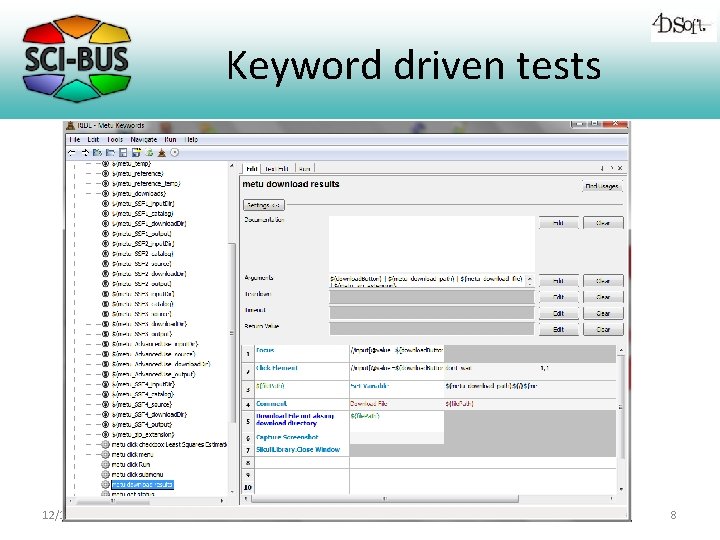Save the file using the Save icon
The height and width of the screenshot is (540, 720).
[x=123, y=153]
